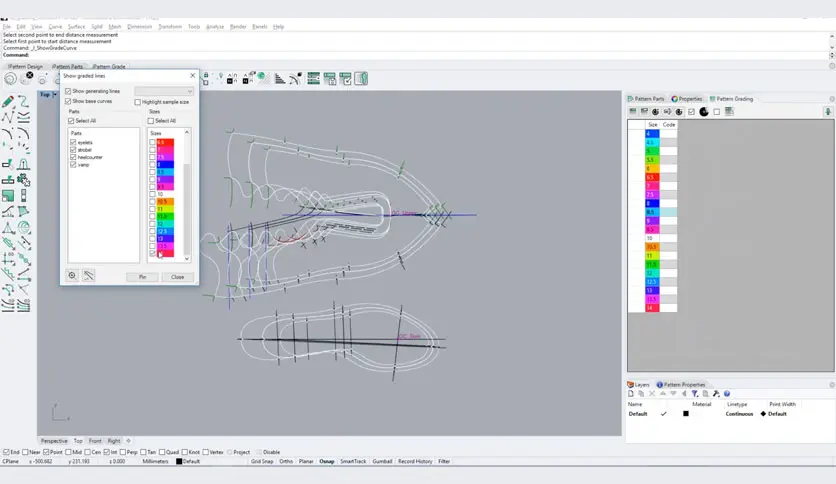
Task: Click the green globe icon in top toolbar
Action: pyautogui.click(x=262, y=78)
